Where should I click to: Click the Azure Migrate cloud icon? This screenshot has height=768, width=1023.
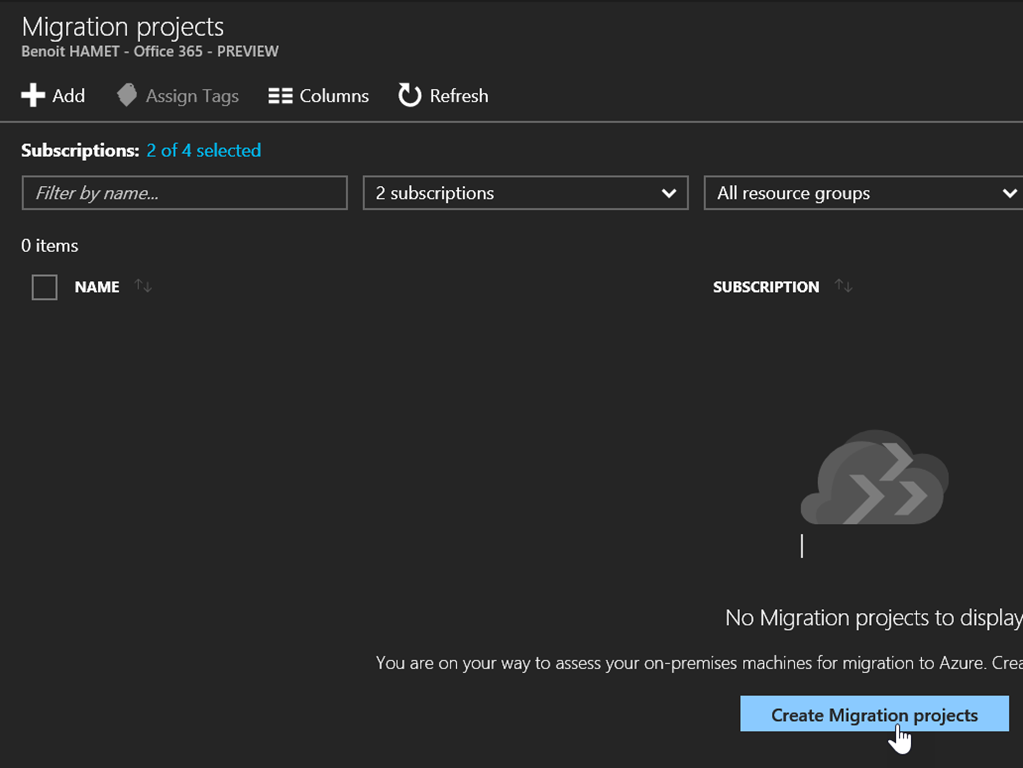pyautogui.click(x=874, y=478)
